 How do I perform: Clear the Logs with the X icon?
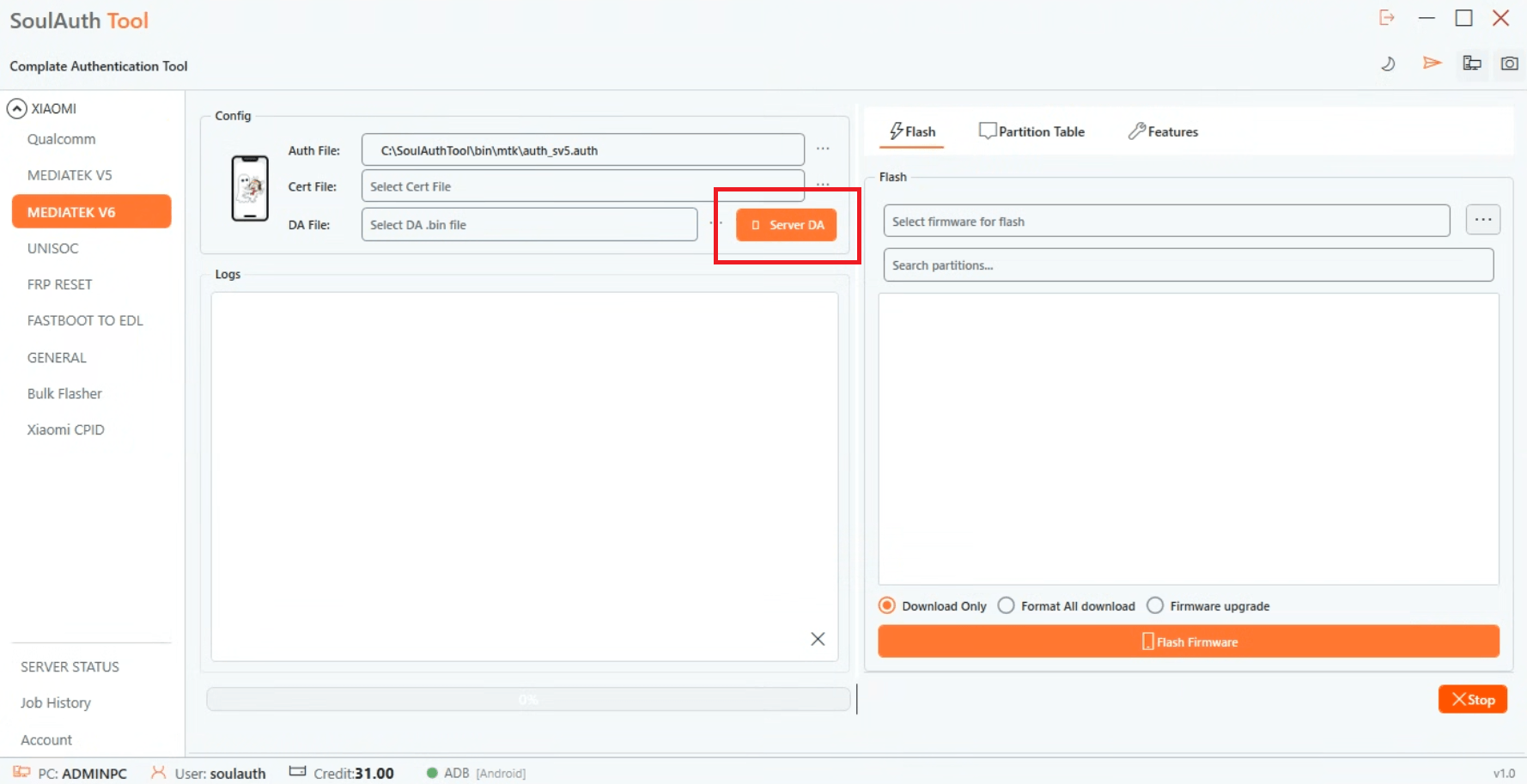[818, 639]
